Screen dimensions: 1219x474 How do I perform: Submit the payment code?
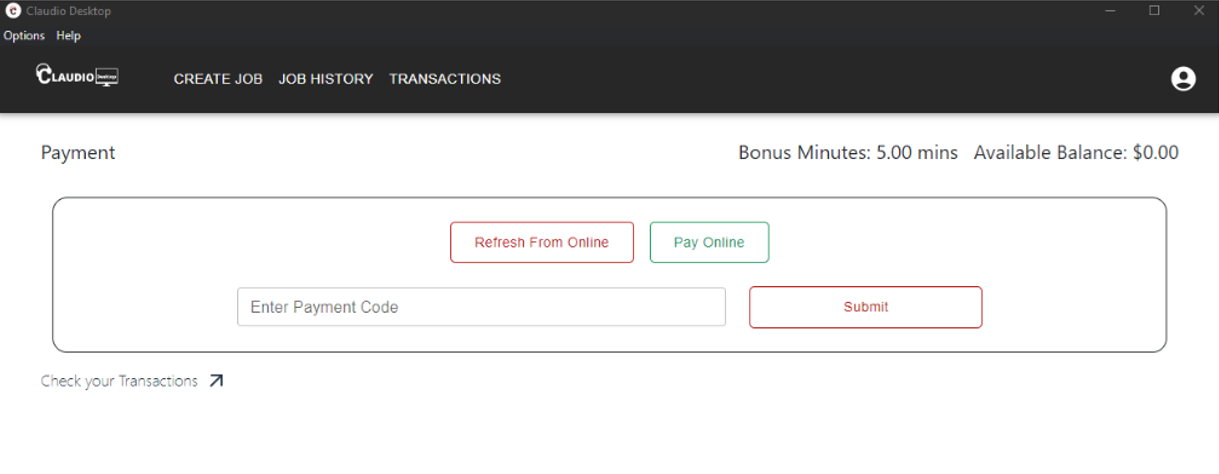[866, 307]
